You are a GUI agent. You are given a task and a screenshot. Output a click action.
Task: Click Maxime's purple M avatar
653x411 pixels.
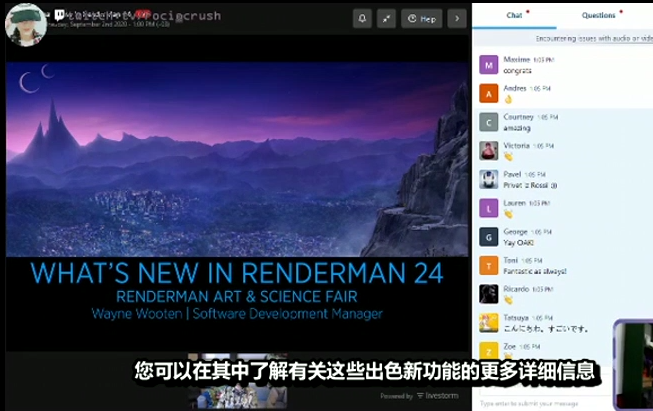tap(489, 65)
